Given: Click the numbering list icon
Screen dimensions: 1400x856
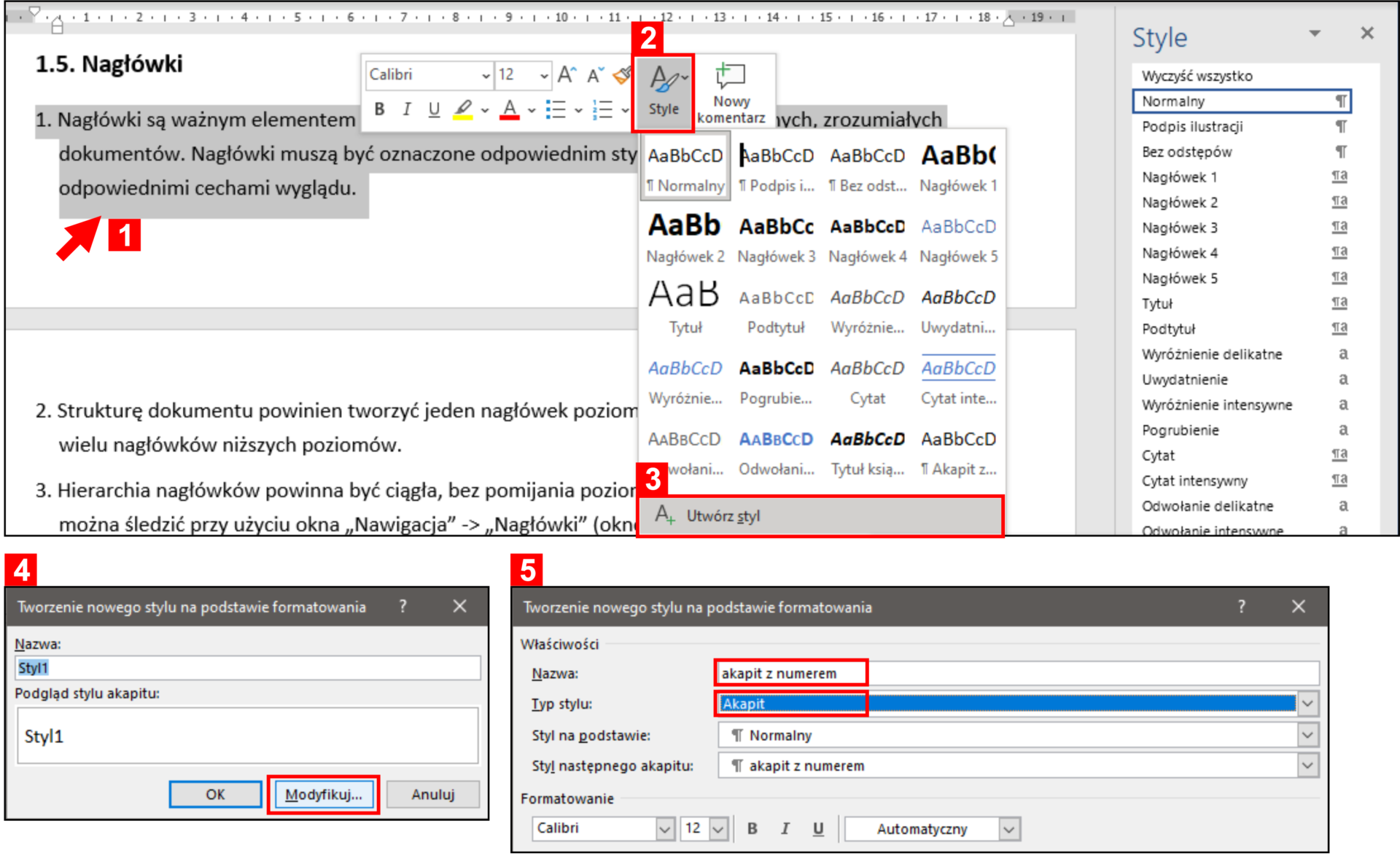Looking at the screenshot, I should pyautogui.click(x=602, y=110).
